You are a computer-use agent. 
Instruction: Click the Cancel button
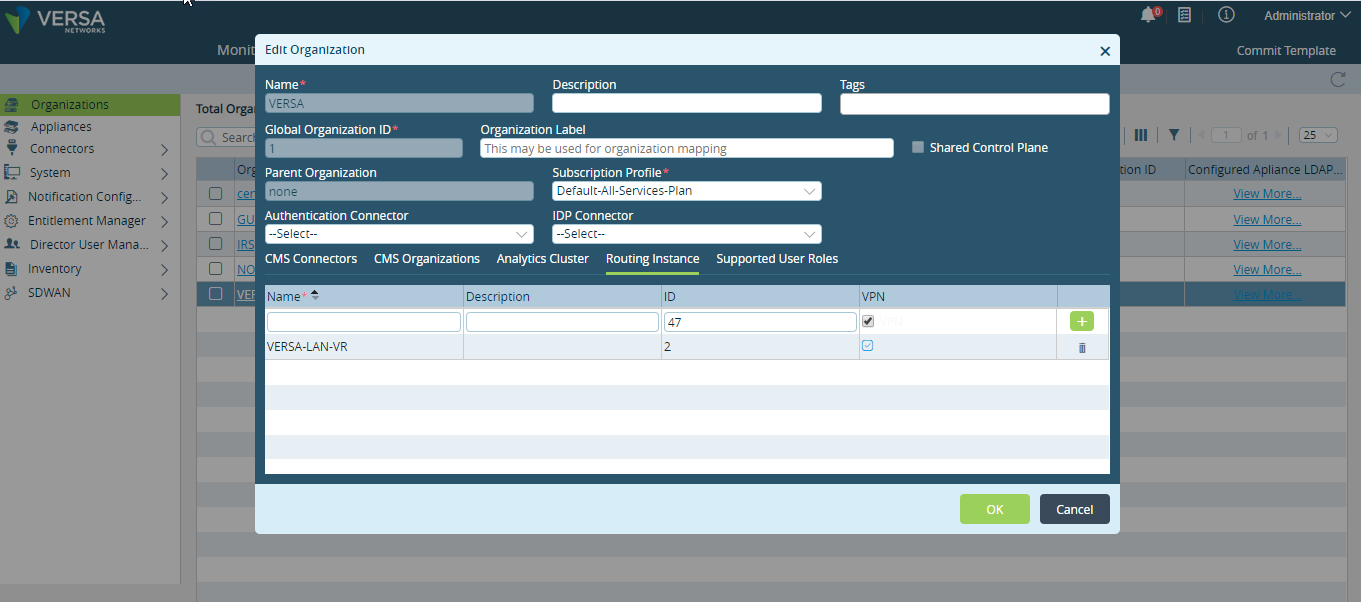tap(1075, 509)
